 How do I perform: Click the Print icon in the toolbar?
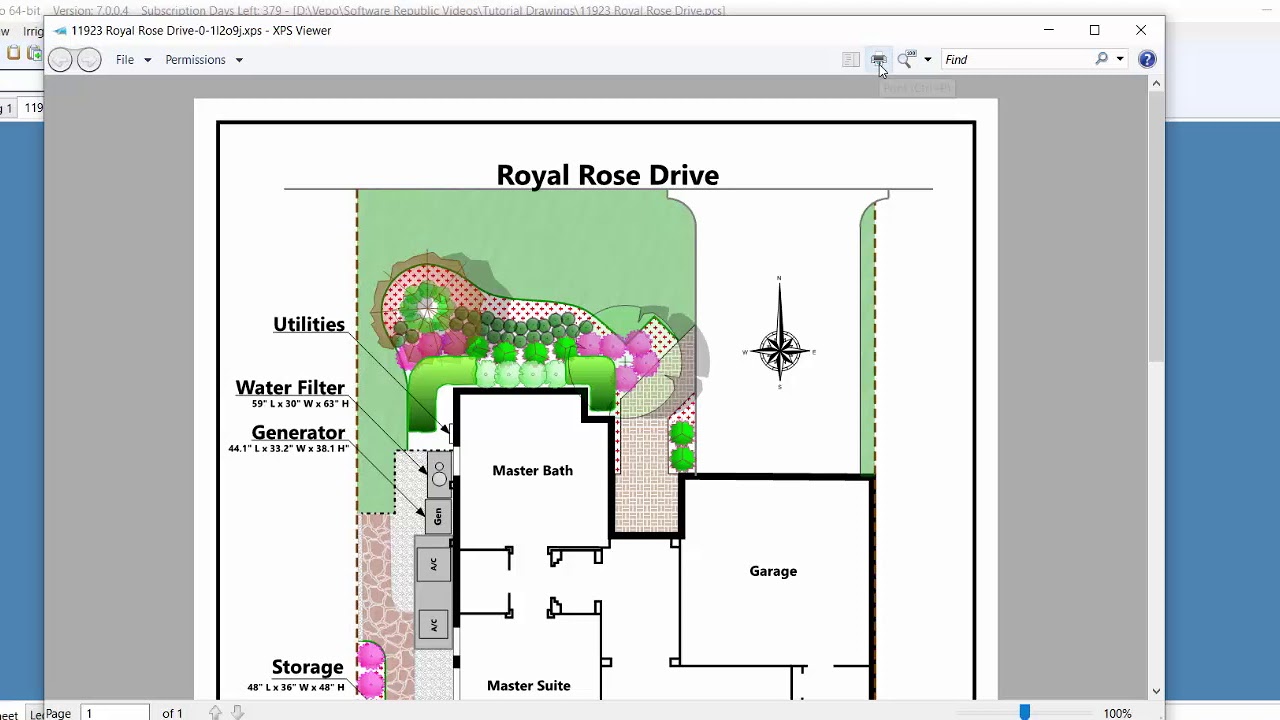point(878,60)
